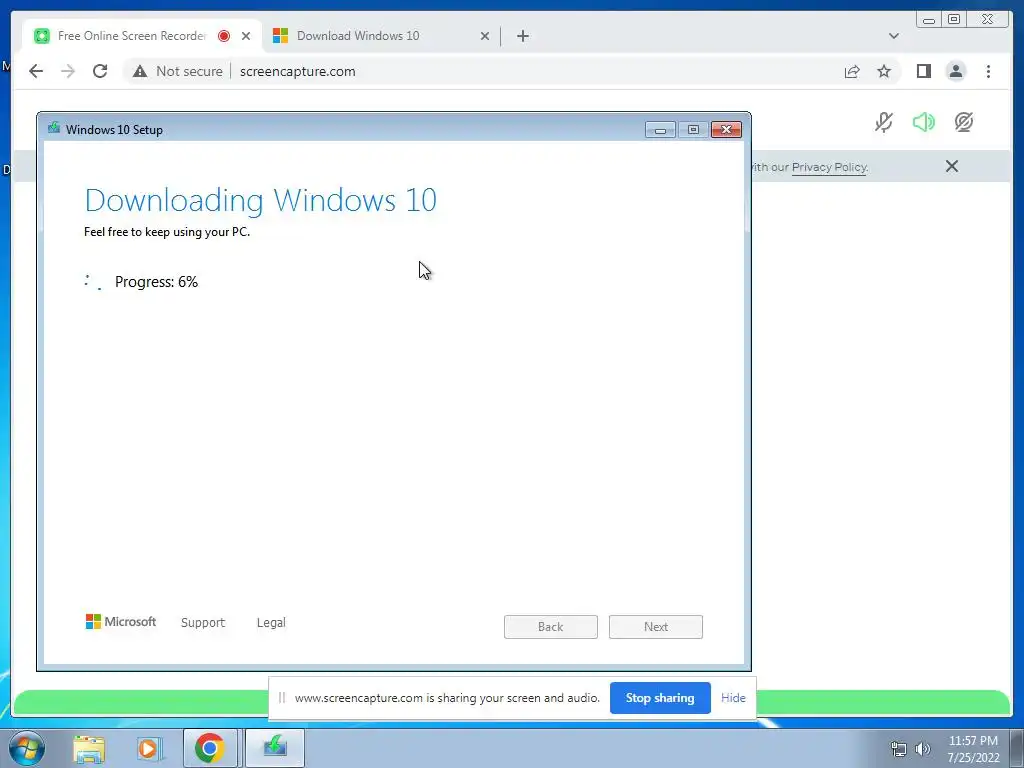Image resolution: width=1024 pixels, height=768 pixels.
Task: Toggle the muted microphone icon
Action: [x=884, y=122]
